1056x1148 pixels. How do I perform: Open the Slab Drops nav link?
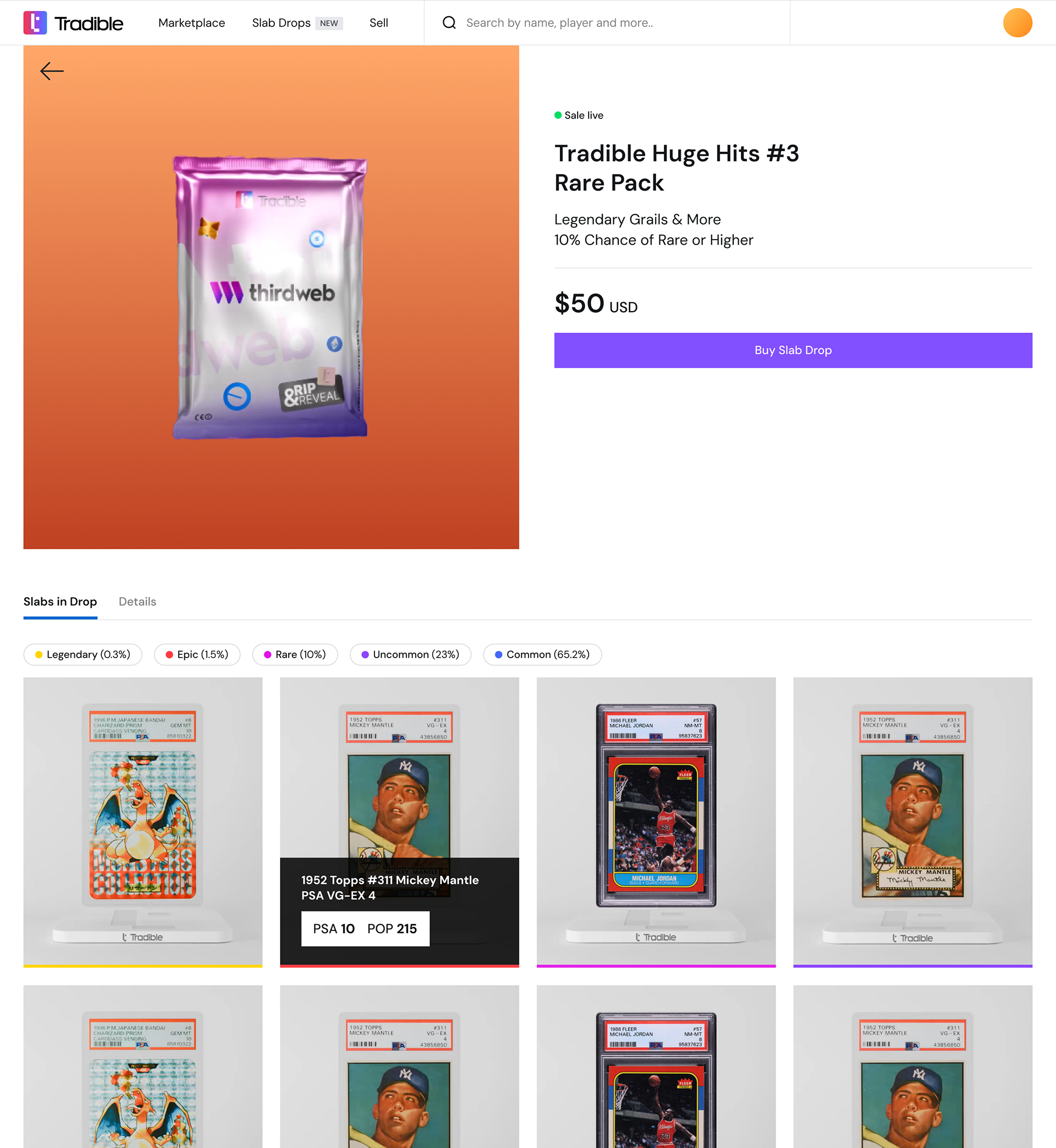point(281,23)
